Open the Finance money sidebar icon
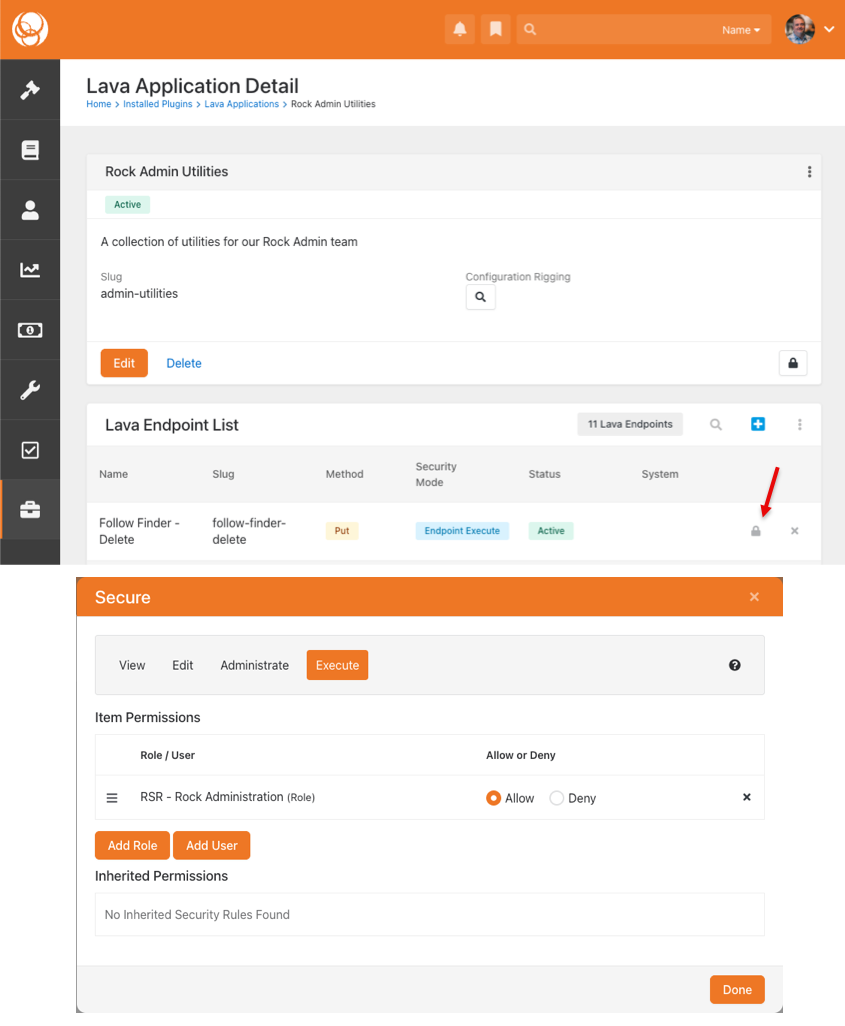Image resolution: width=845 pixels, height=1026 pixels. (x=30, y=330)
